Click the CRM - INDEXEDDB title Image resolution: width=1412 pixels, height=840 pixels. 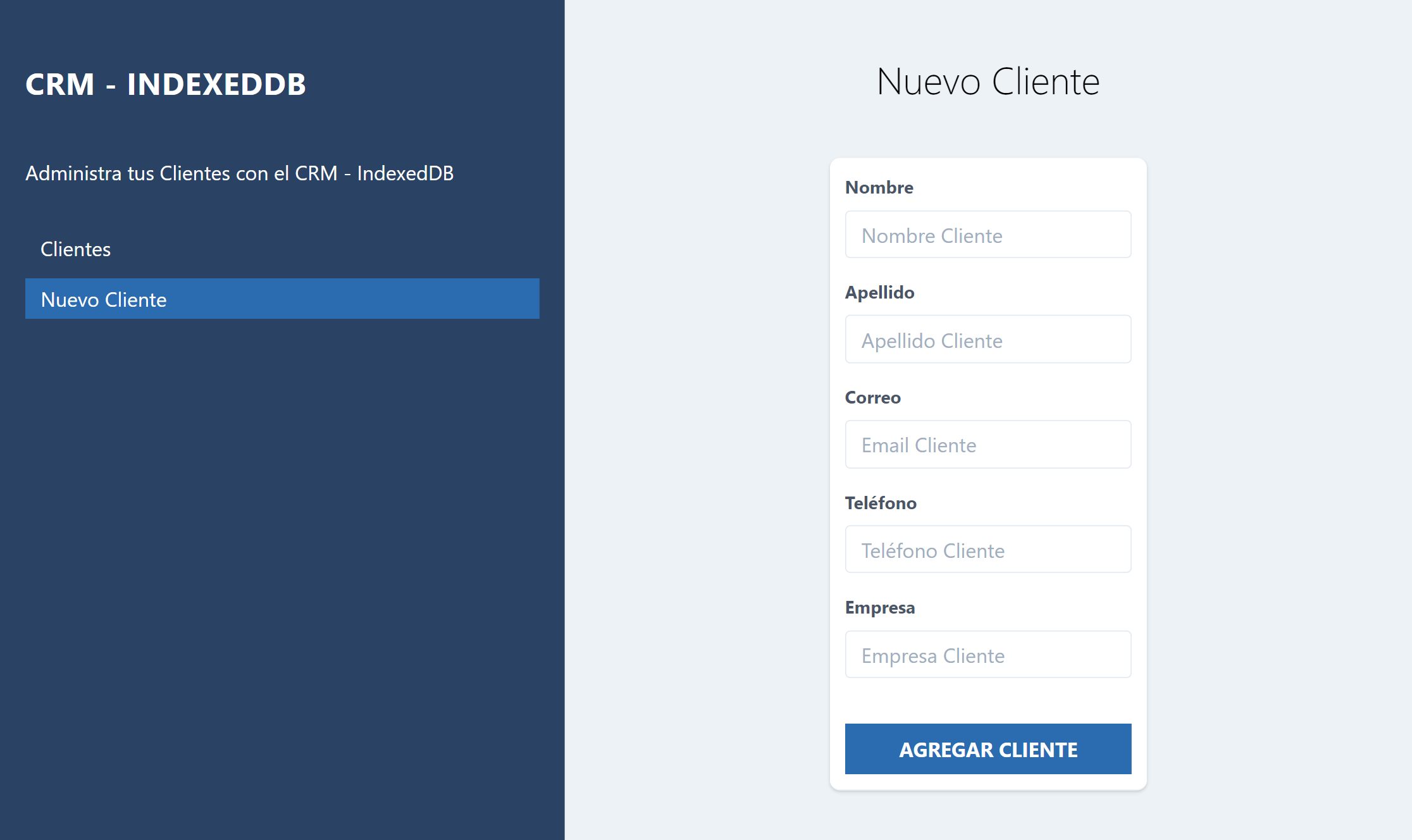165,83
